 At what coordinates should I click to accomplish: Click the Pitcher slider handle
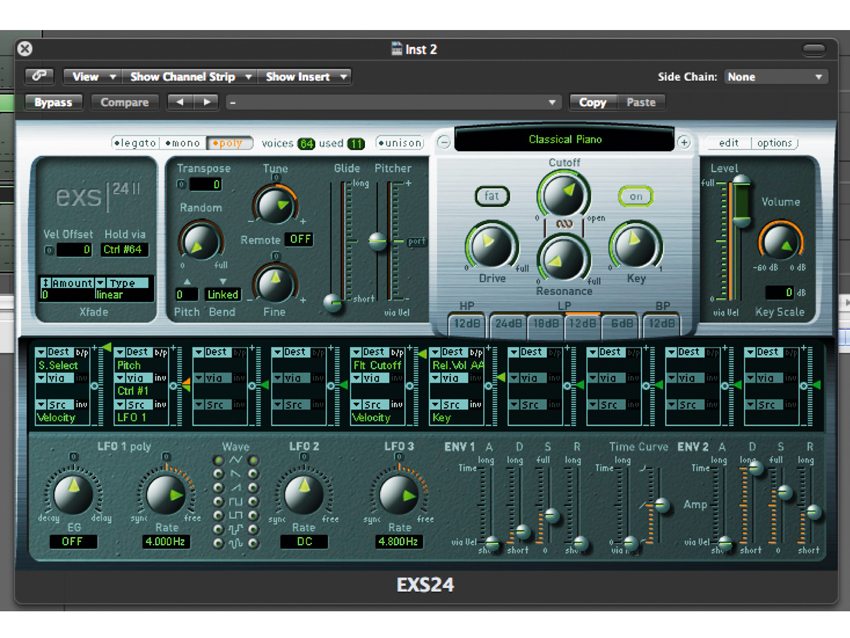[x=378, y=241]
